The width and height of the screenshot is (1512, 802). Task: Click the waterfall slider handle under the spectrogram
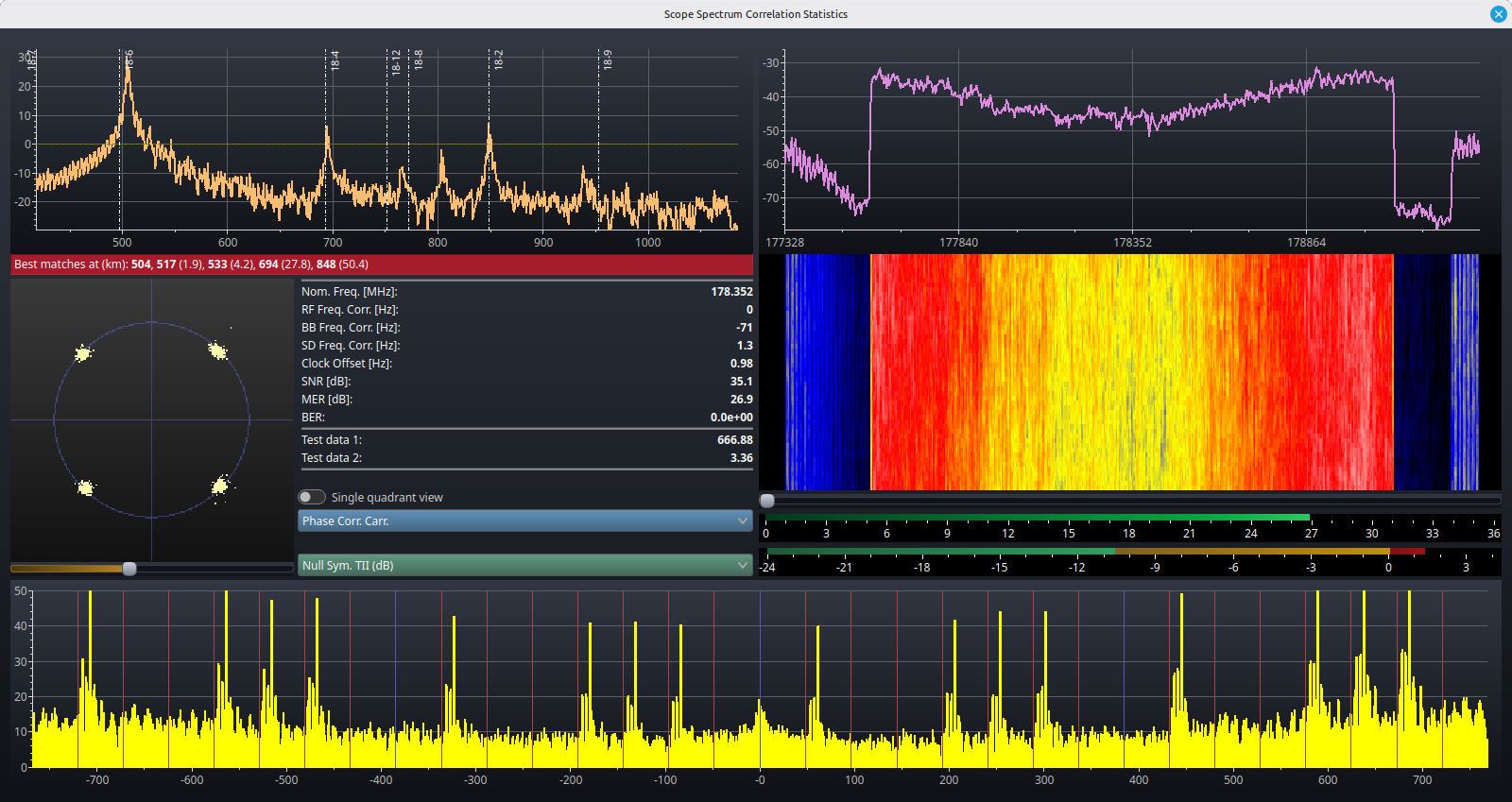(767, 501)
